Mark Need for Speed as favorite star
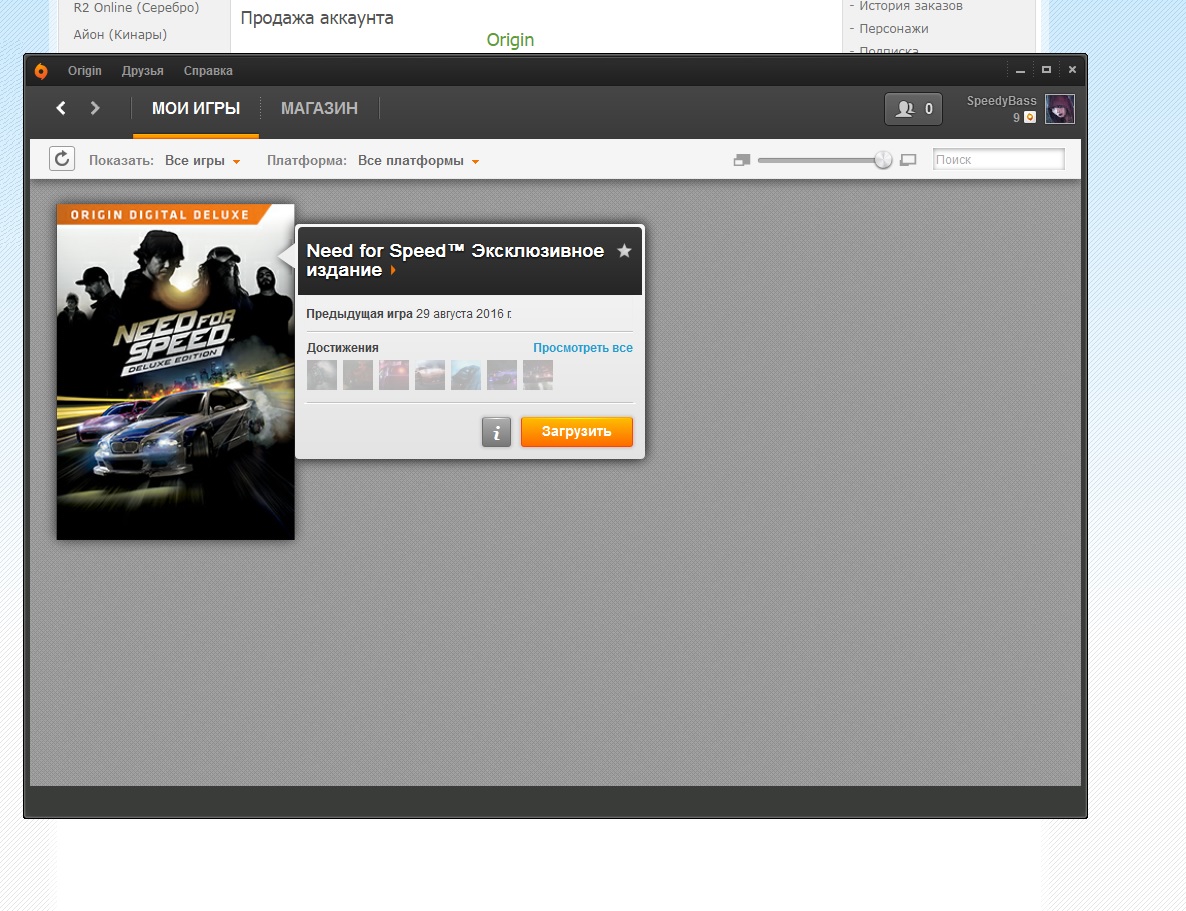 pyautogui.click(x=624, y=250)
